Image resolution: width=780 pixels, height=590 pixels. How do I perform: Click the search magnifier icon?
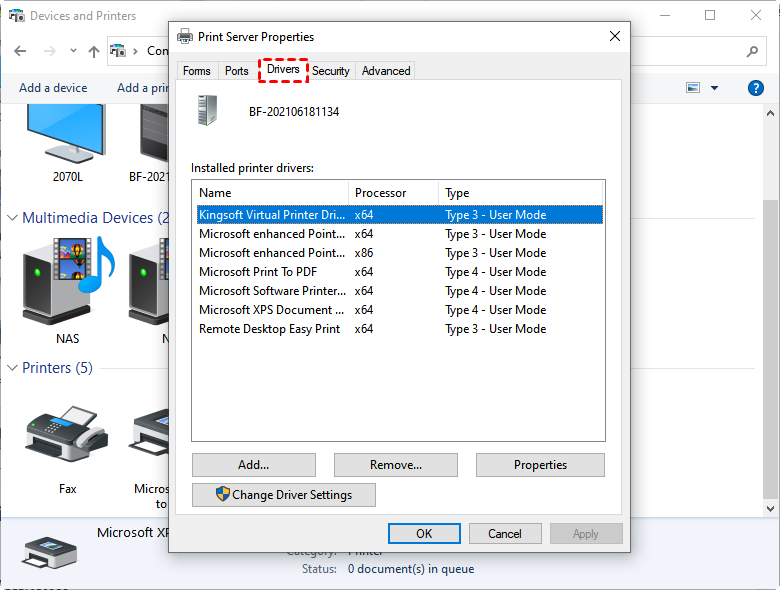point(752,51)
